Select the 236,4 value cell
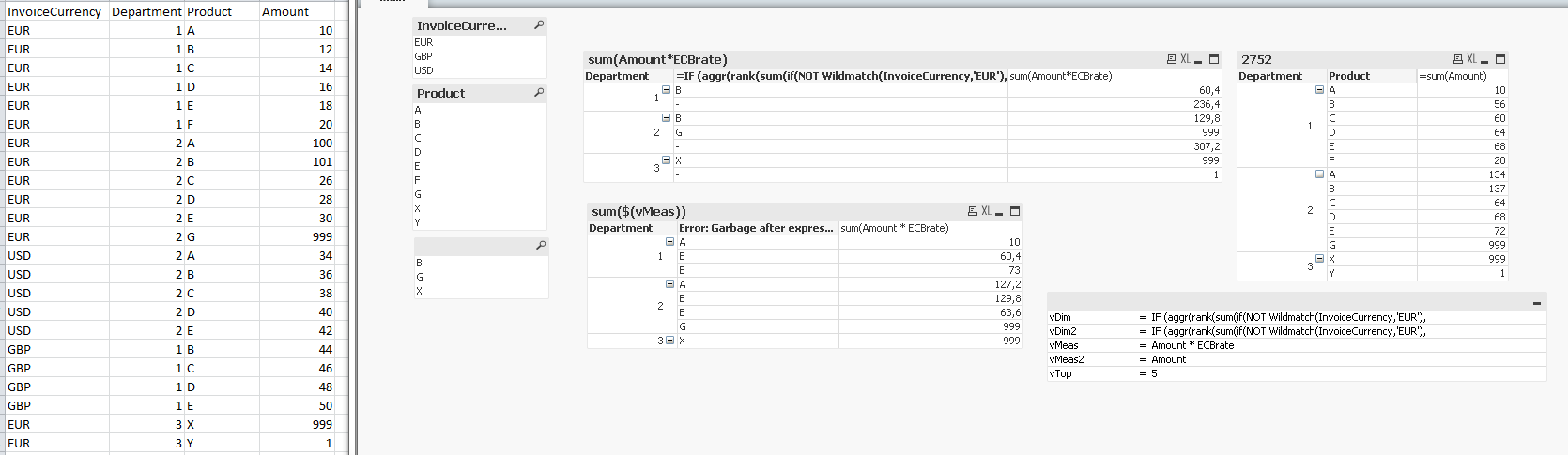 coord(1115,104)
